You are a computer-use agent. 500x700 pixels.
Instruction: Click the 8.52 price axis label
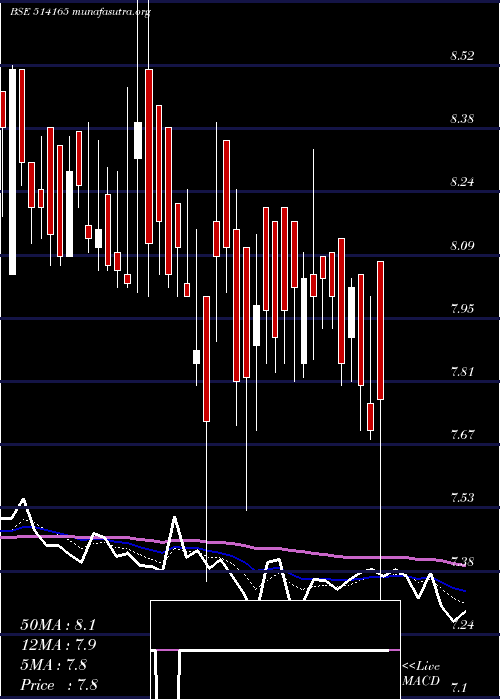tap(462, 56)
